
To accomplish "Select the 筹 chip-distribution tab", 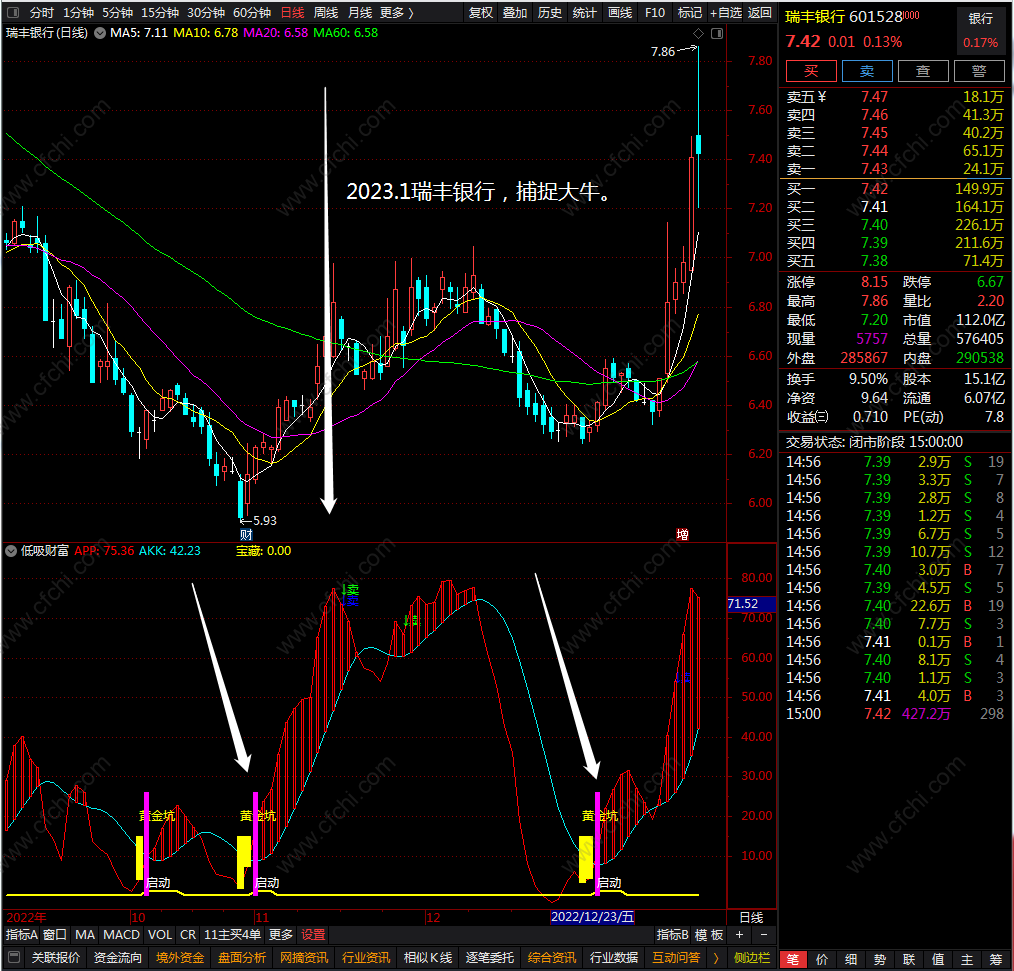I will click(997, 959).
